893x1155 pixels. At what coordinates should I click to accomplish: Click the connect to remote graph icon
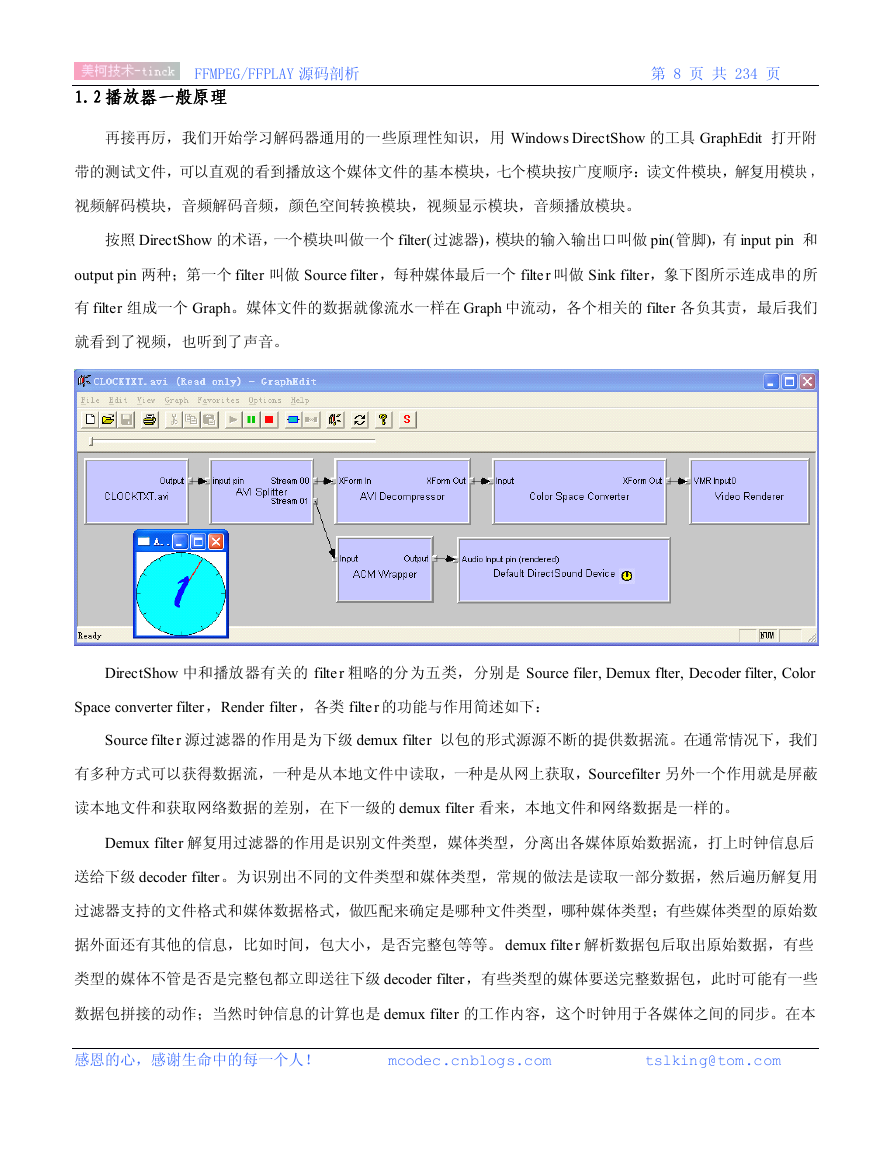coord(335,420)
